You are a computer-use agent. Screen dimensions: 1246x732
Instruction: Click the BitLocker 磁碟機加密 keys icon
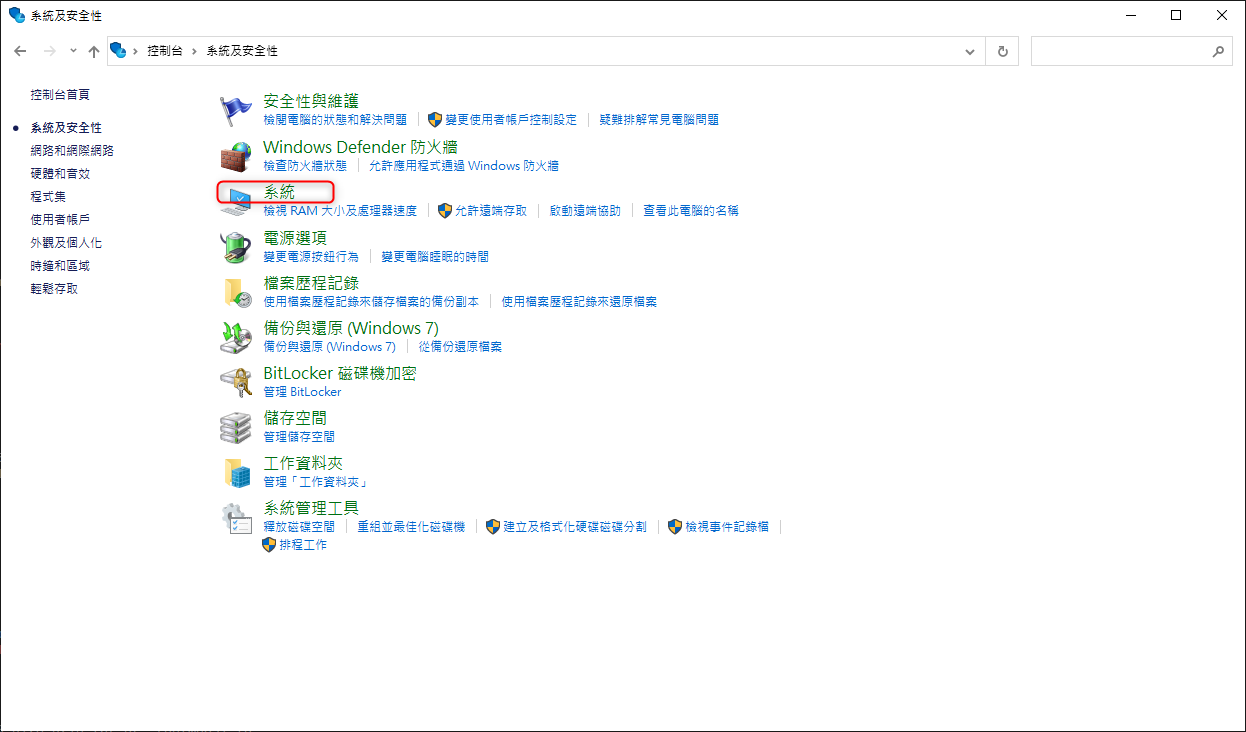236,382
